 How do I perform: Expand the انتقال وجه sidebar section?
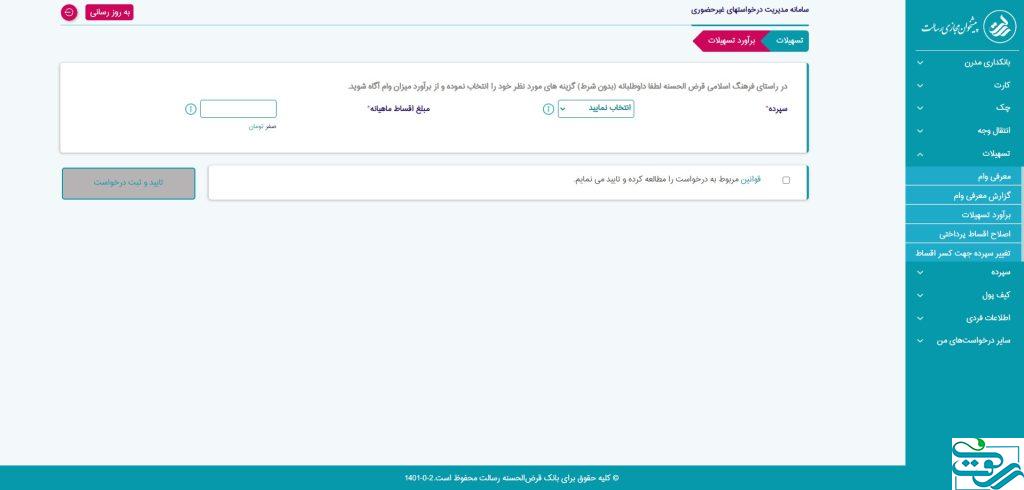click(x=964, y=131)
